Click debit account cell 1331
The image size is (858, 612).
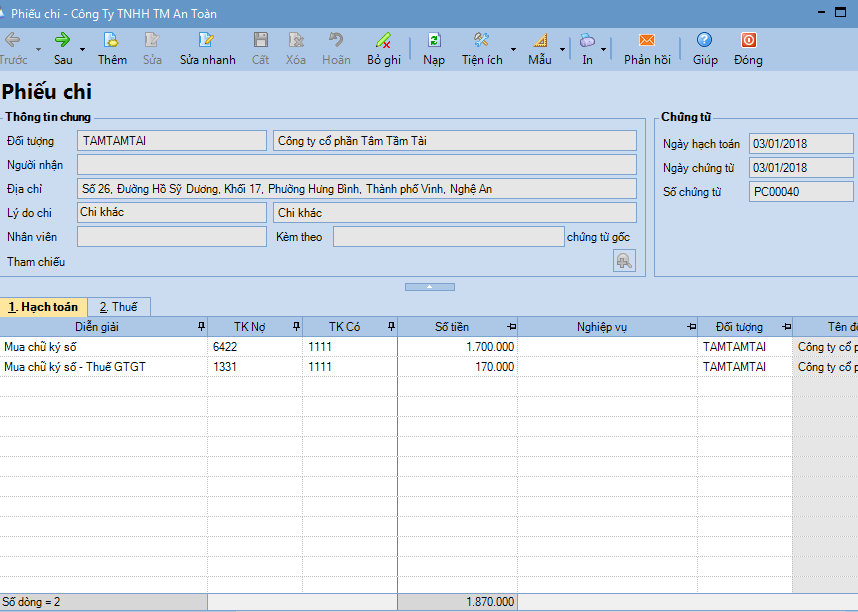coord(255,367)
